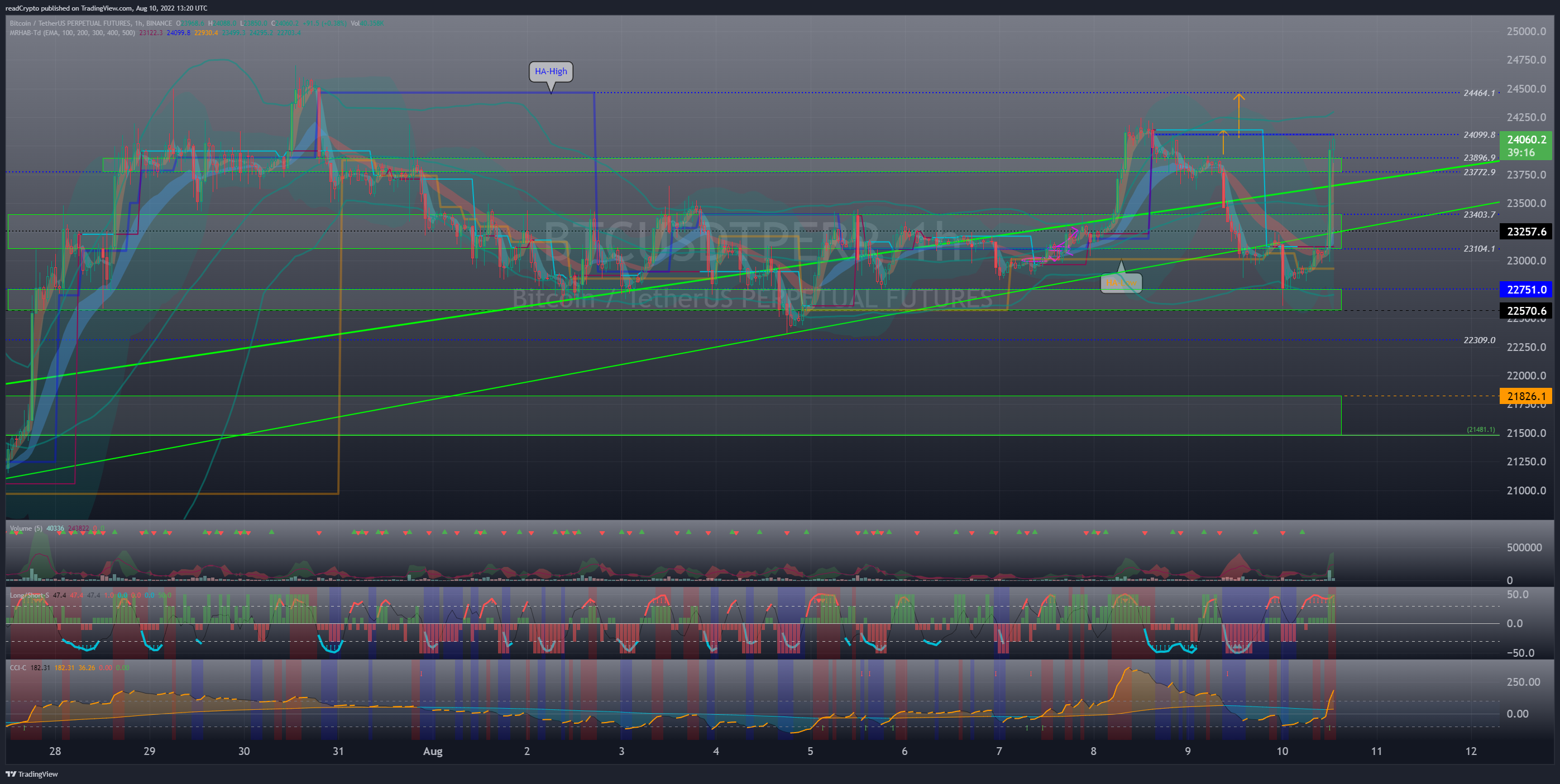Click the 23896.9 level label

1479,158
